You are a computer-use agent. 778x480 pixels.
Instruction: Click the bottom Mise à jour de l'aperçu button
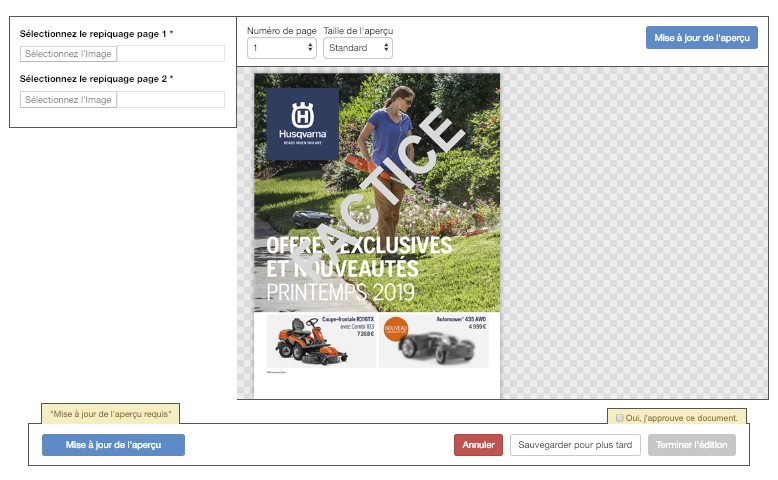[x=113, y=445]
